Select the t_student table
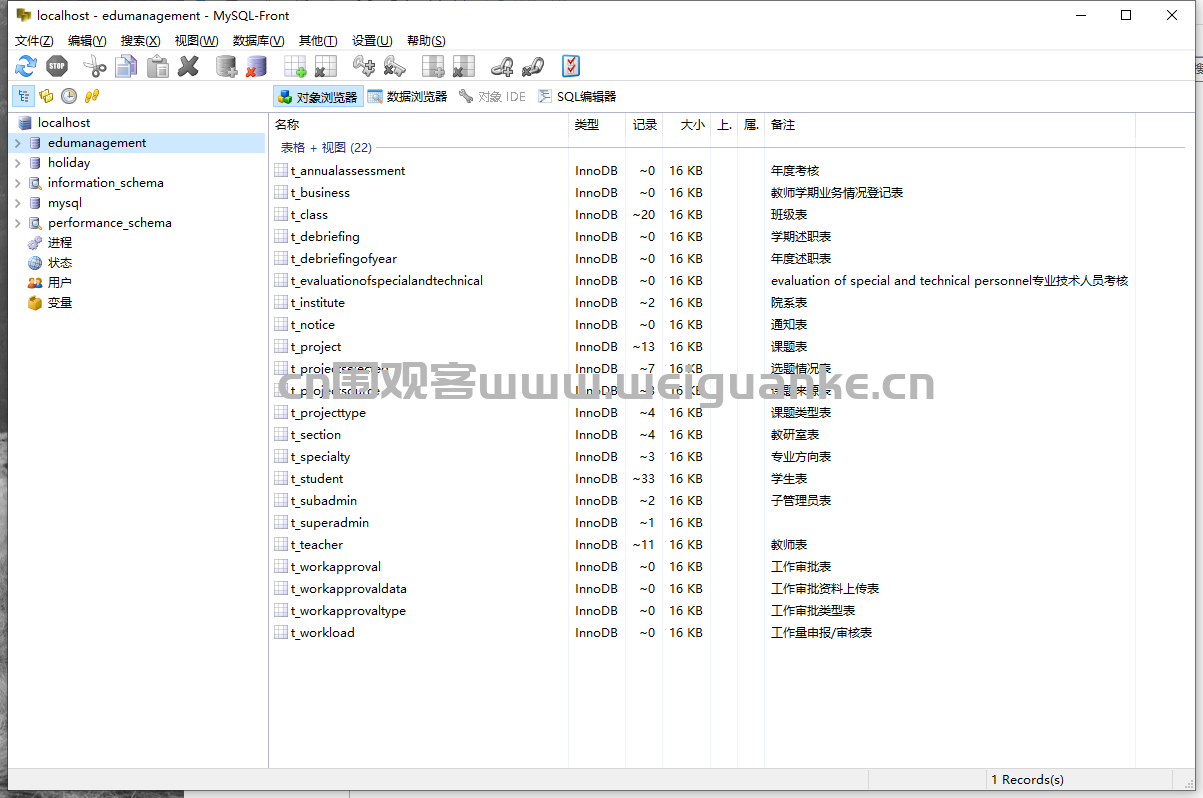This screenshot has width=1203, height=798. (x=317, y=479)
